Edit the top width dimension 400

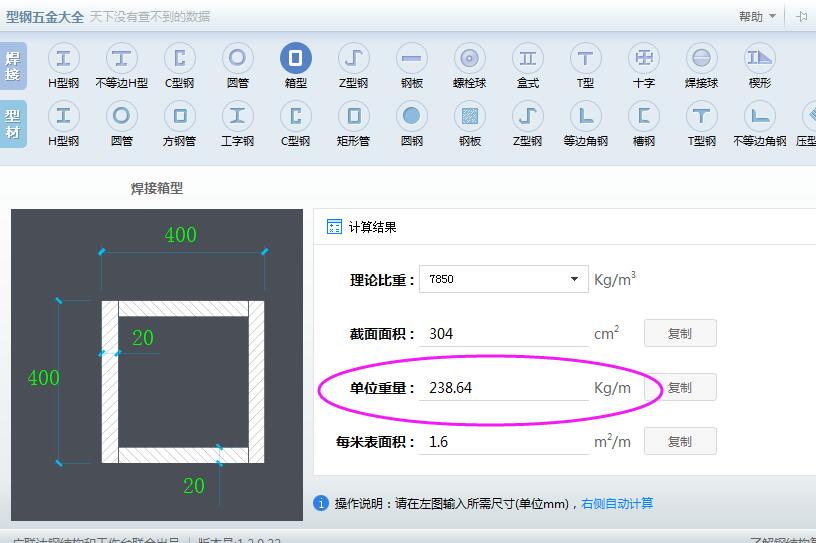point(181,235)
